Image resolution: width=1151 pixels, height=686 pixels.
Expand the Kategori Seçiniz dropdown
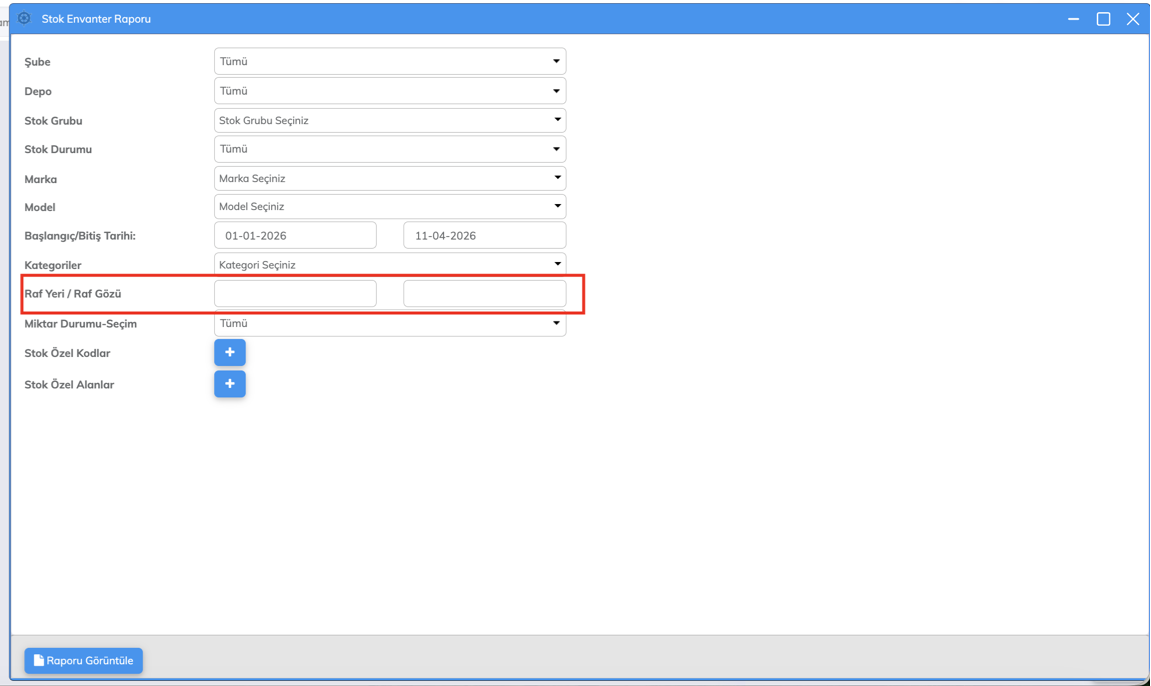[x=389, y=265]
